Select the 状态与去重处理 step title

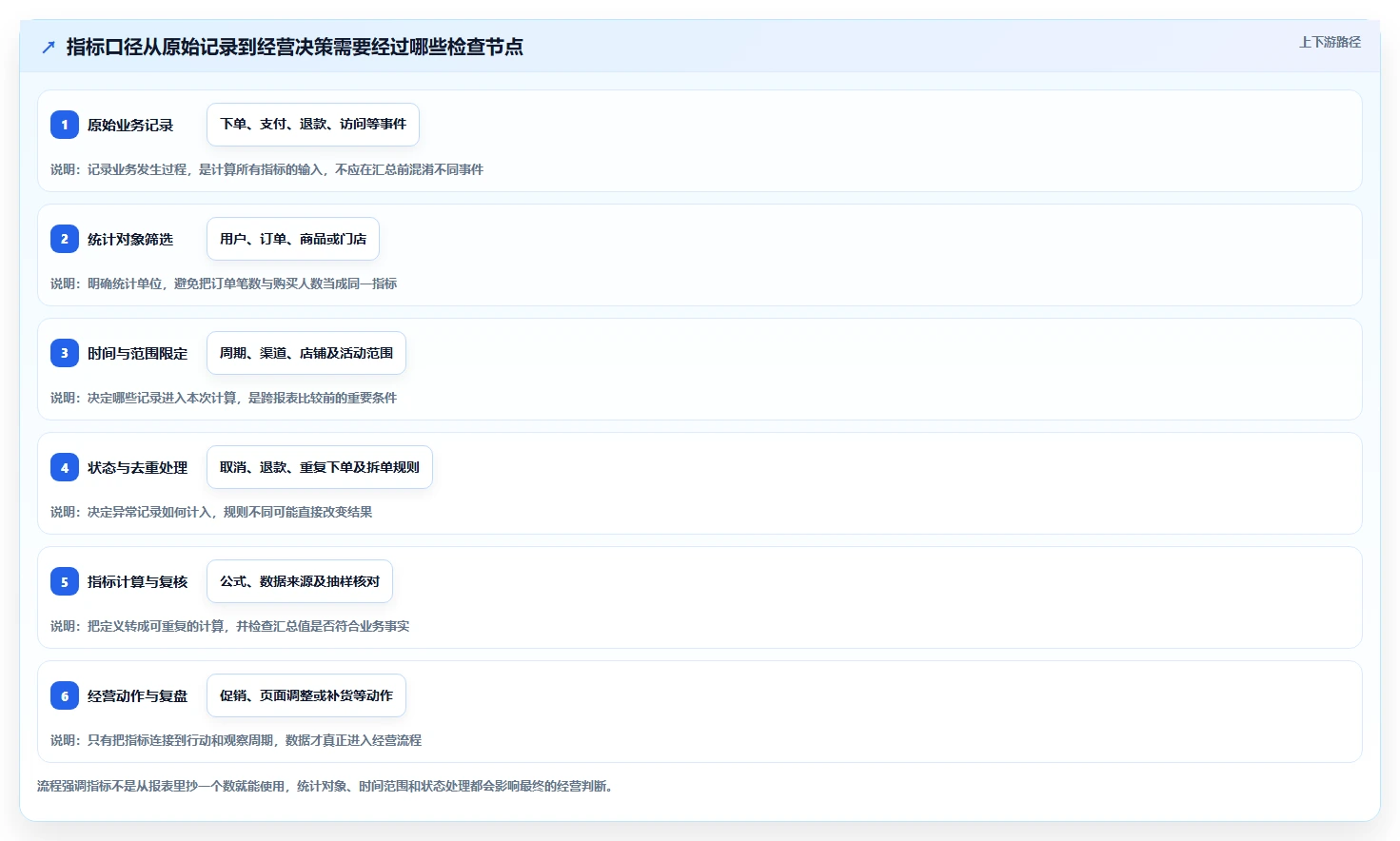[x=138, y=467]
